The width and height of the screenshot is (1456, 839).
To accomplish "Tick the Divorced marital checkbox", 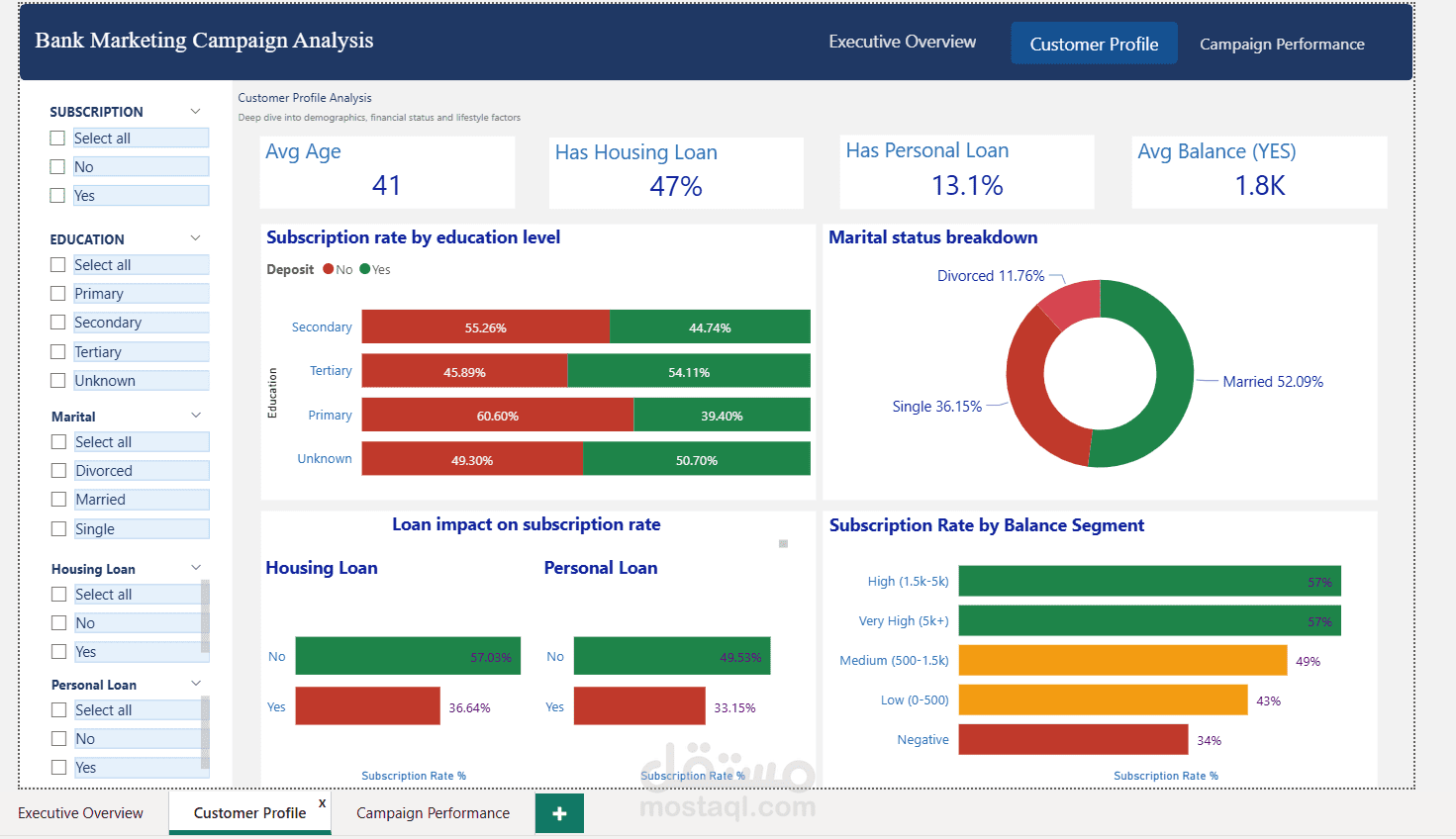I will coord(58,471).
